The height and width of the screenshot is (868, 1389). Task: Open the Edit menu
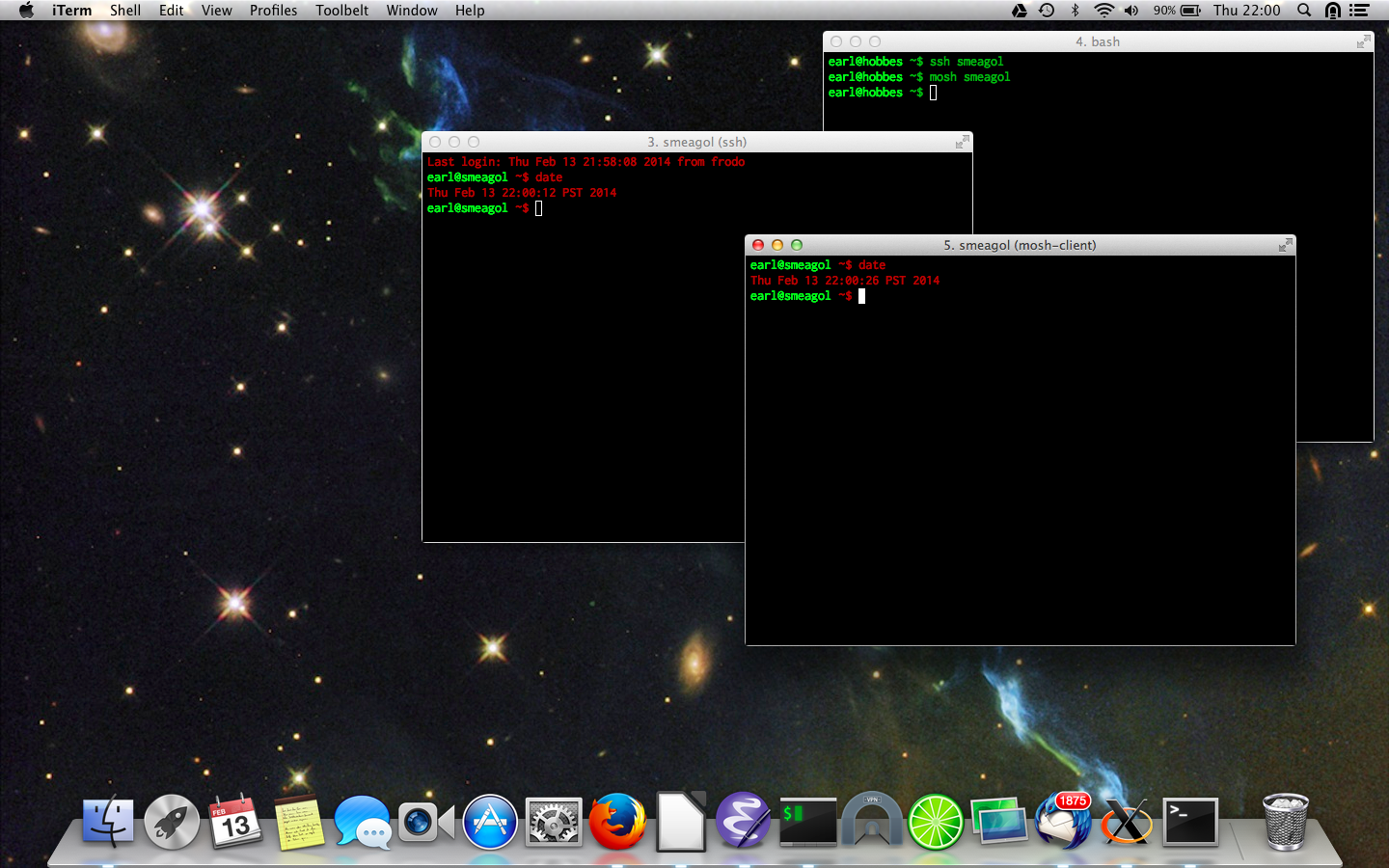[172, 11]
